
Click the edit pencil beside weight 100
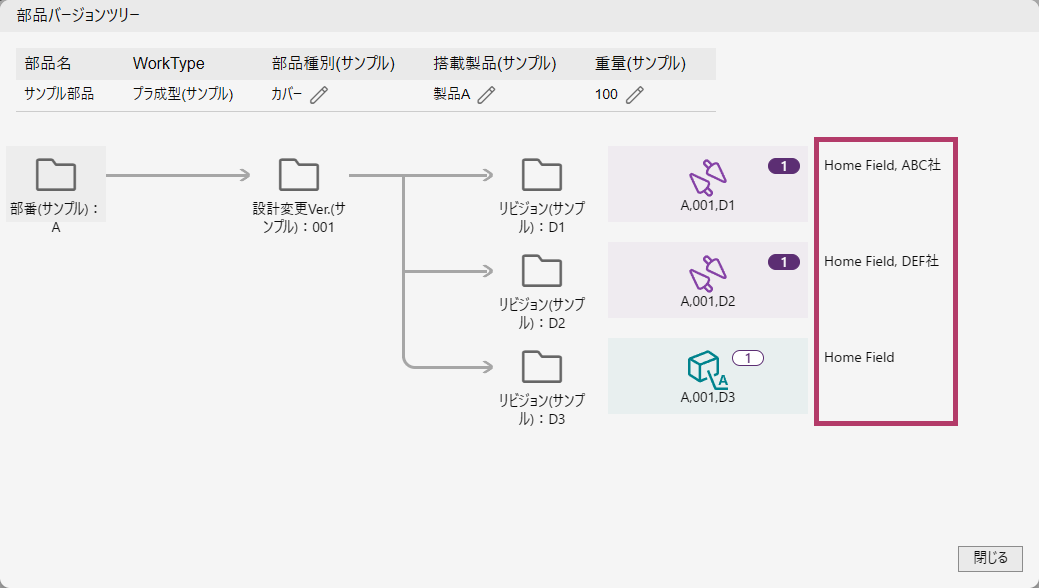pyautogui.click(x=634, y=95)
